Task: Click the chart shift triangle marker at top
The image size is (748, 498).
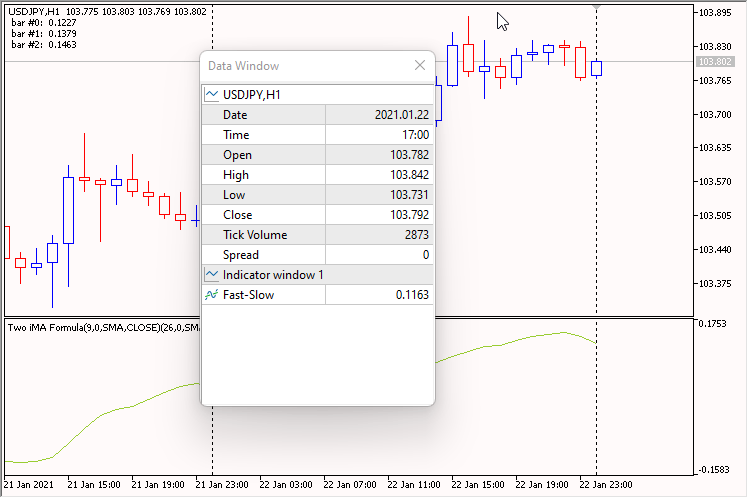Action: pos(596,7)
